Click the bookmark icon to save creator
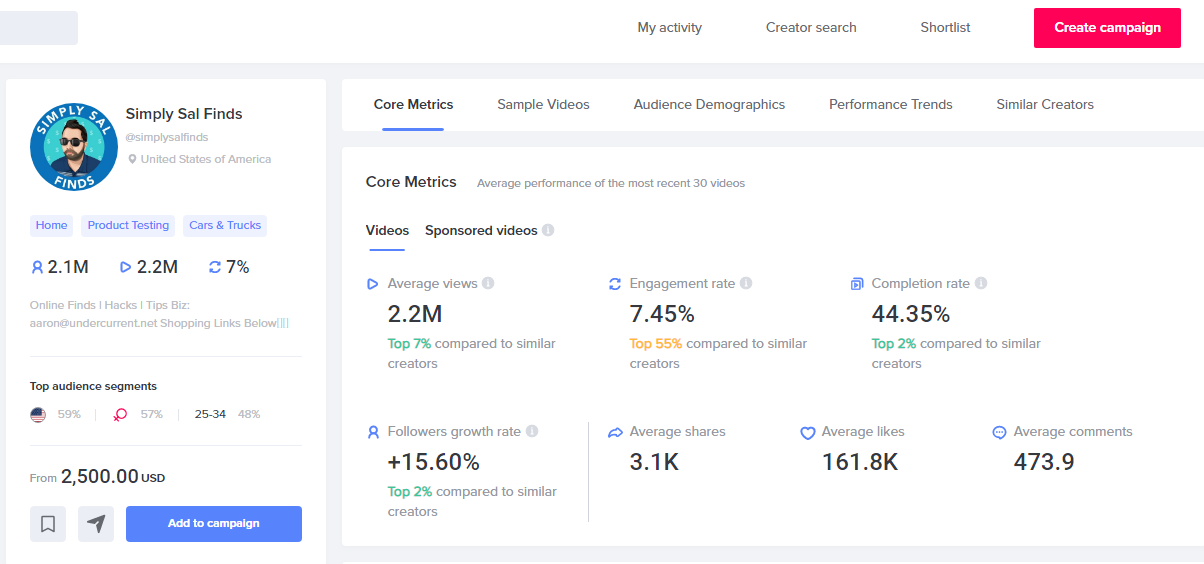 click(x=48, y=523)
